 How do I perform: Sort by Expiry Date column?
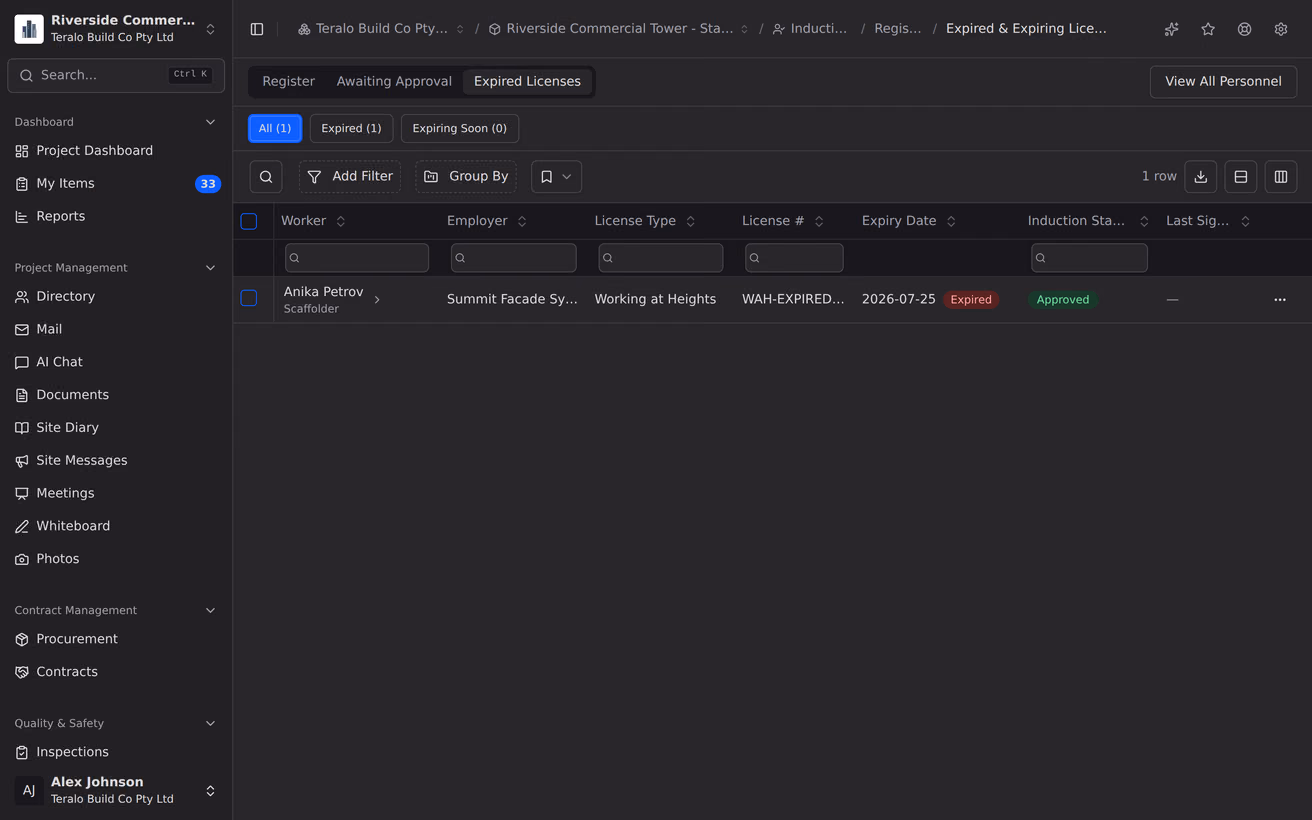909,221
